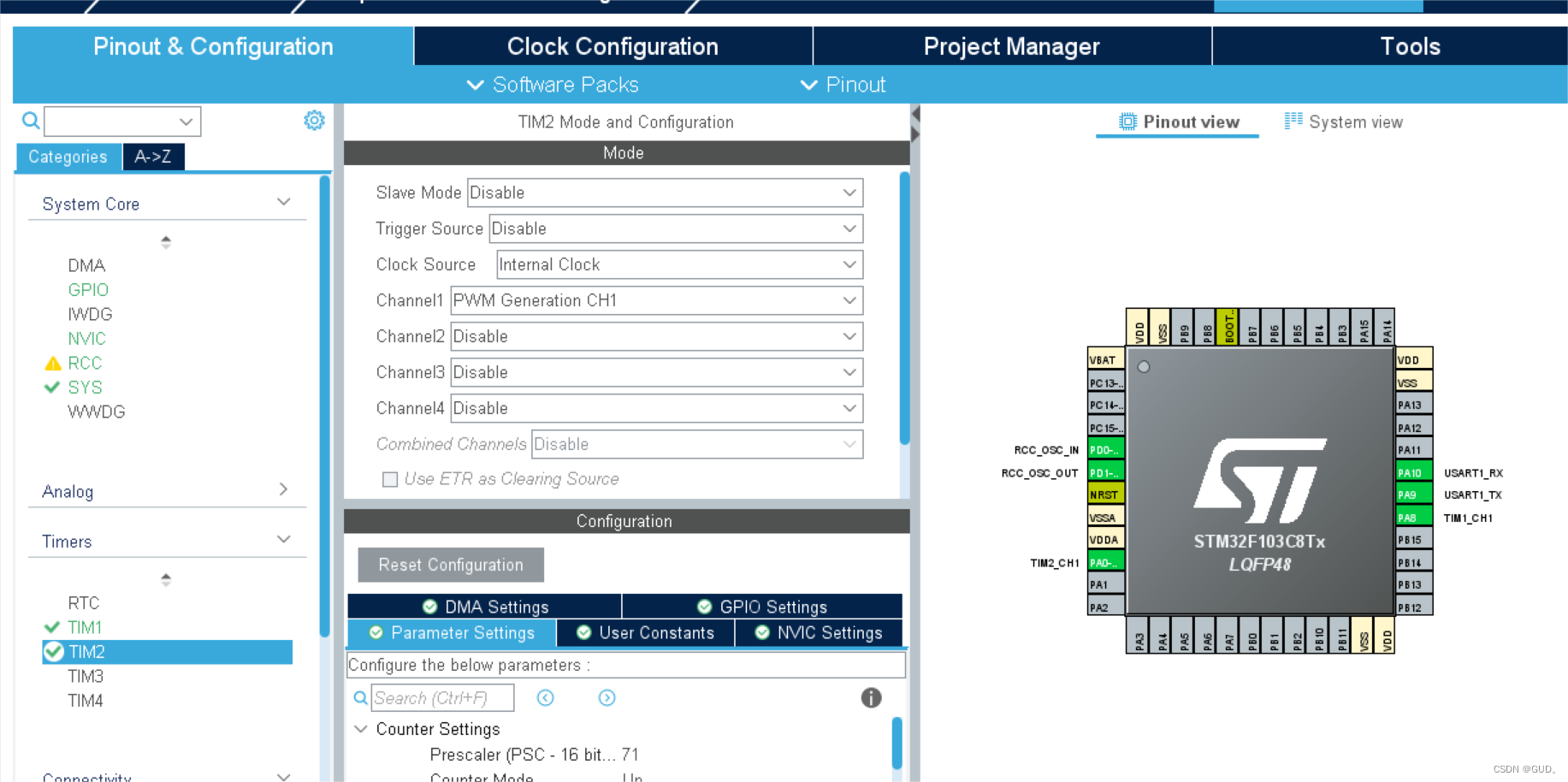Open the GPIO Settings tab

(762, 607)
